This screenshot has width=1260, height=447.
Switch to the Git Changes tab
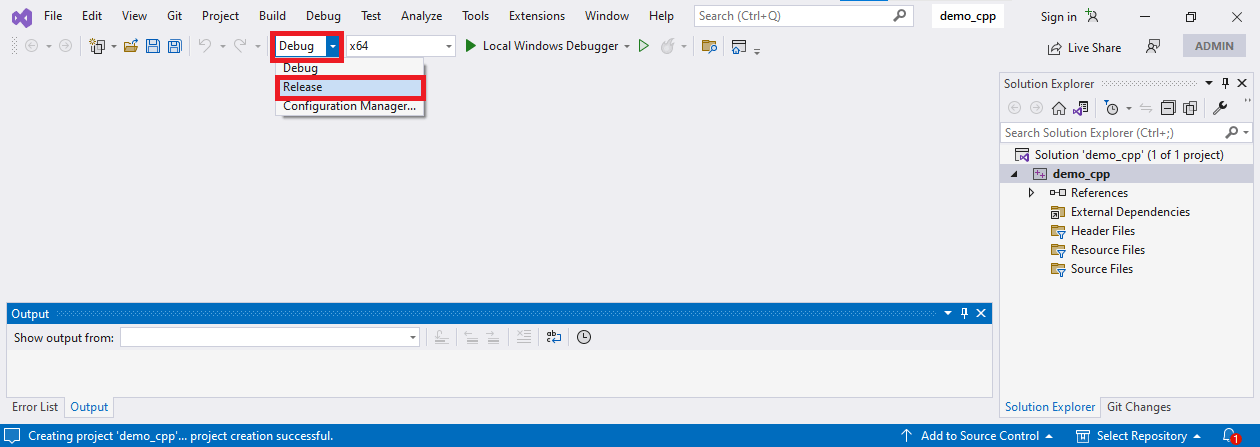pyautogui.click(x=1139, y=407)
